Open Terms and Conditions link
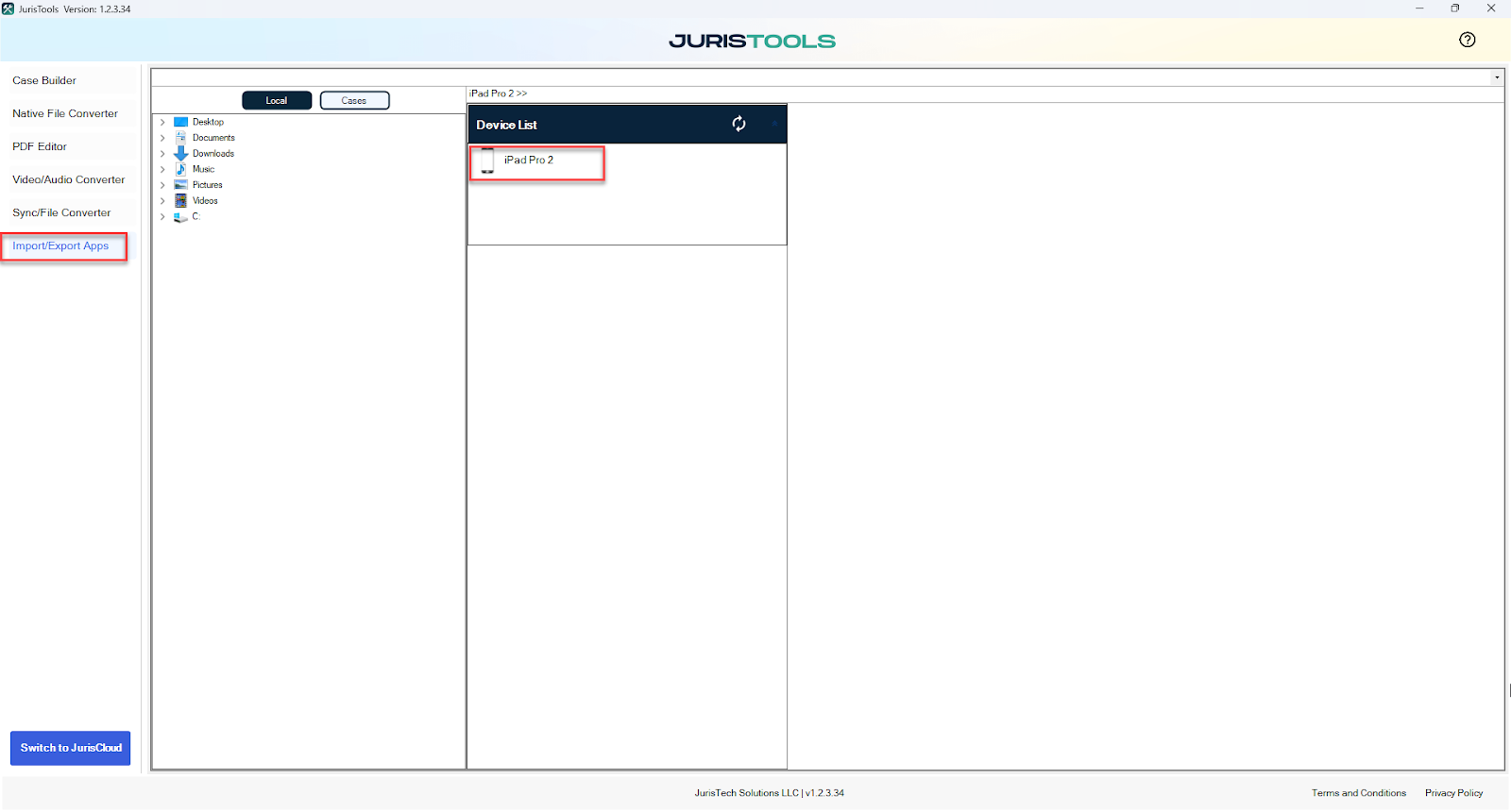 (x=1358, y=793)
